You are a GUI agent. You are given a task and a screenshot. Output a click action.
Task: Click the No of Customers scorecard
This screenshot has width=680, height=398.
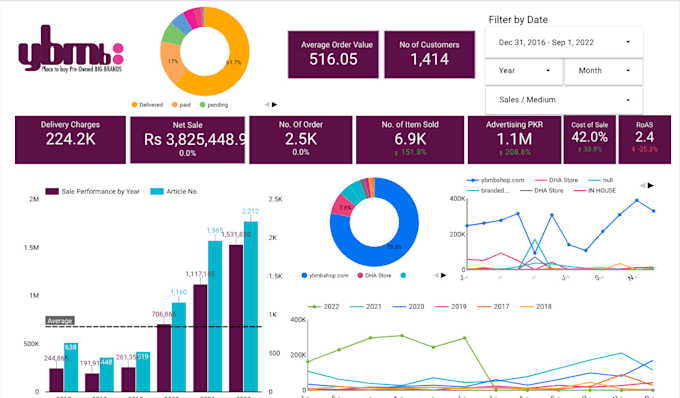429,55
